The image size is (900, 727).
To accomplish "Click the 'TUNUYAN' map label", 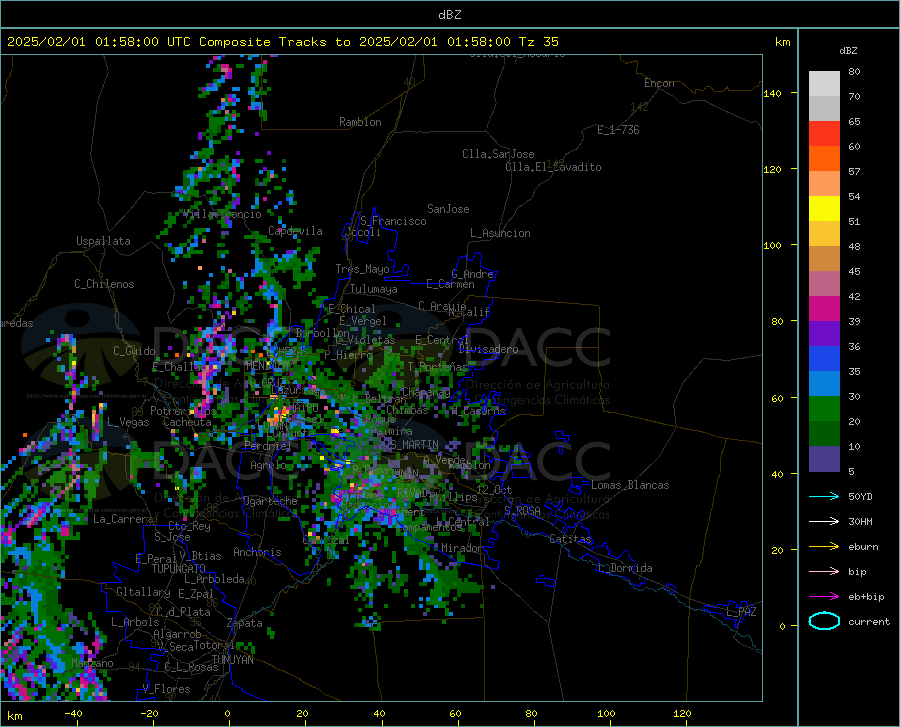I will (232, 659).
